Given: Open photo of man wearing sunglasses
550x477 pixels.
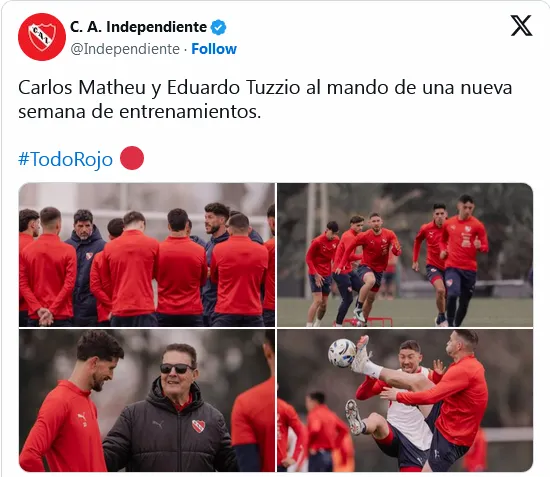Looking at the screenshot, I should point(147,400).
